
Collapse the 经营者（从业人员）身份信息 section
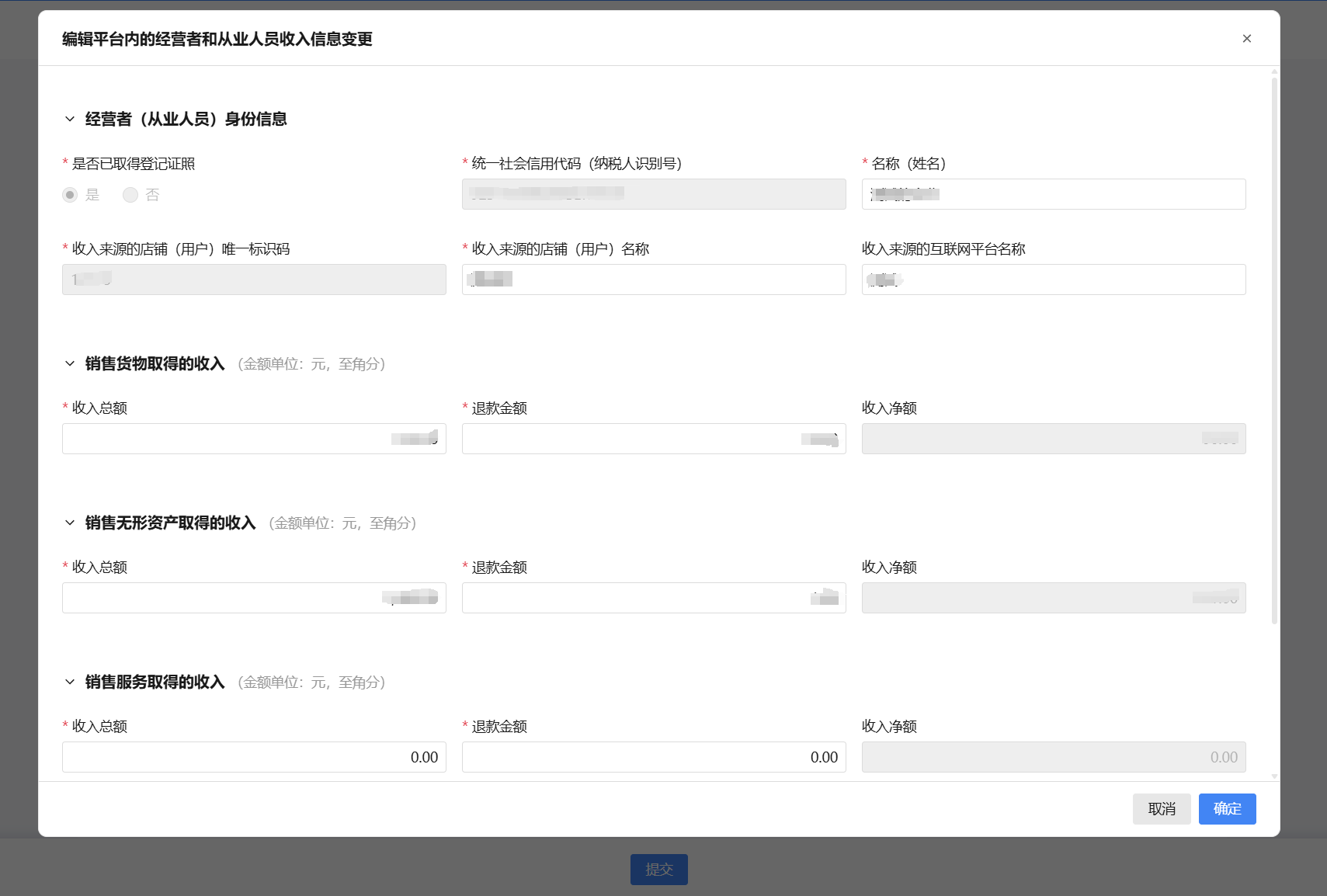pyautogui.click(x=70, y=119)
